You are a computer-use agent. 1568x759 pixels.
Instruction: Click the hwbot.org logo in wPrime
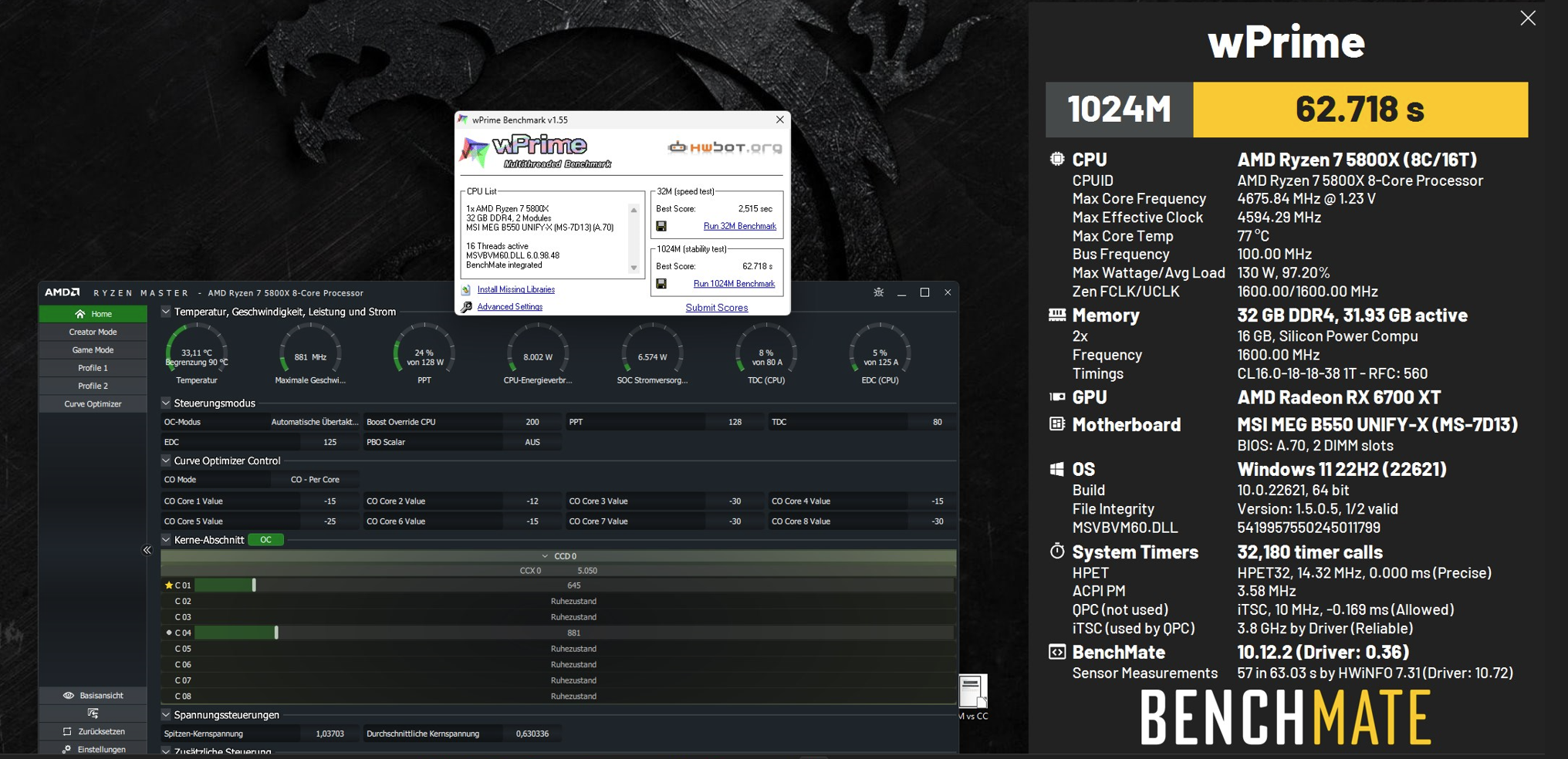pyautogui.click(x=725, y=147)
